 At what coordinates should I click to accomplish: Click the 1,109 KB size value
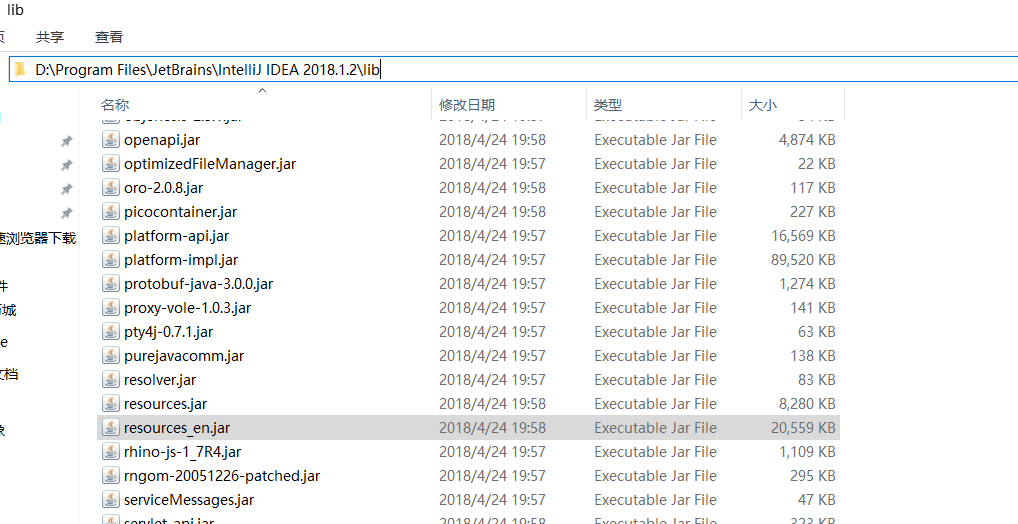coord(807,452)
